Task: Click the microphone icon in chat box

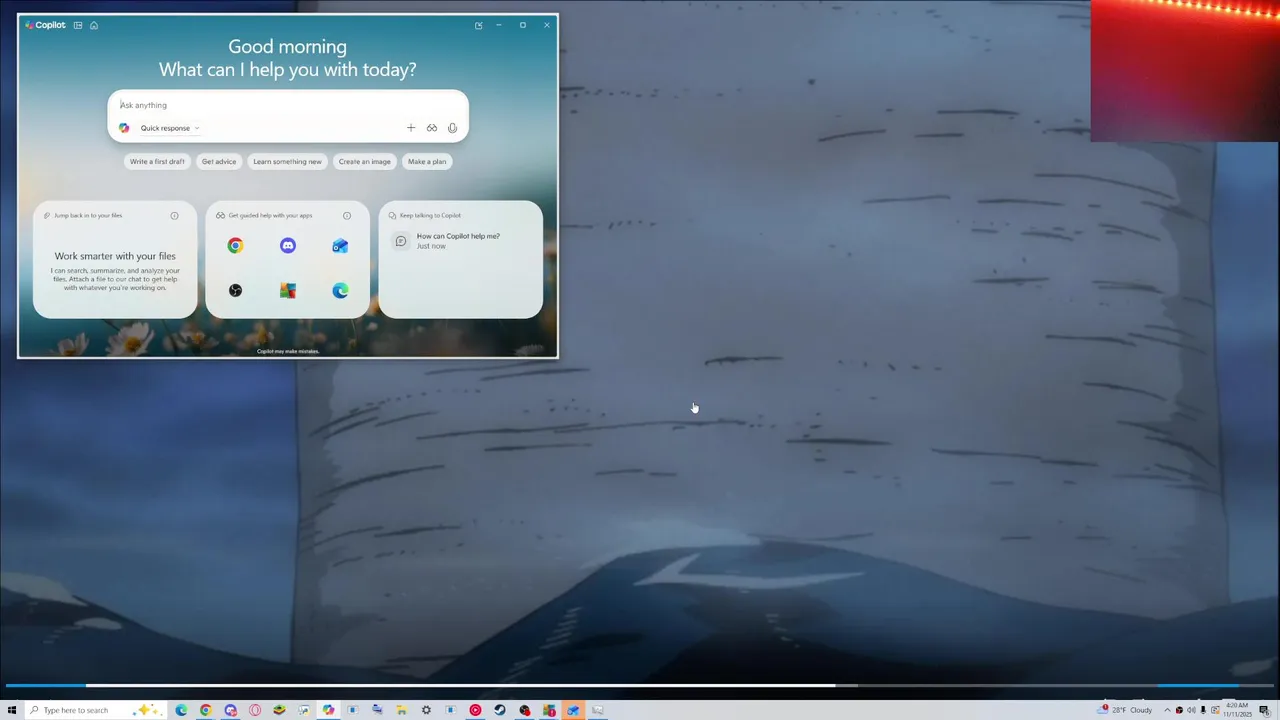Action: coord(452,128)
